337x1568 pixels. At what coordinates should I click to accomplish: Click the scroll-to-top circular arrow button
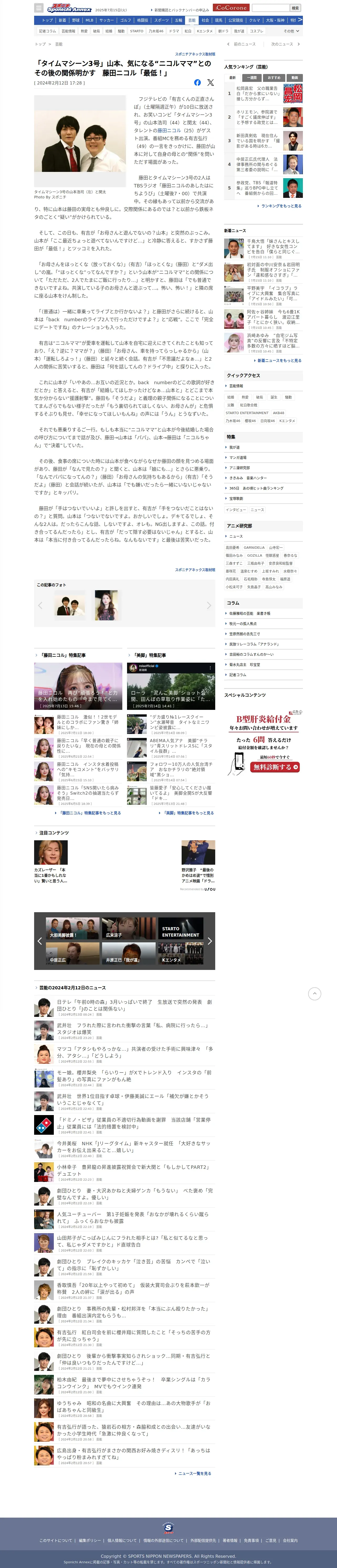(x=314, y=993)
